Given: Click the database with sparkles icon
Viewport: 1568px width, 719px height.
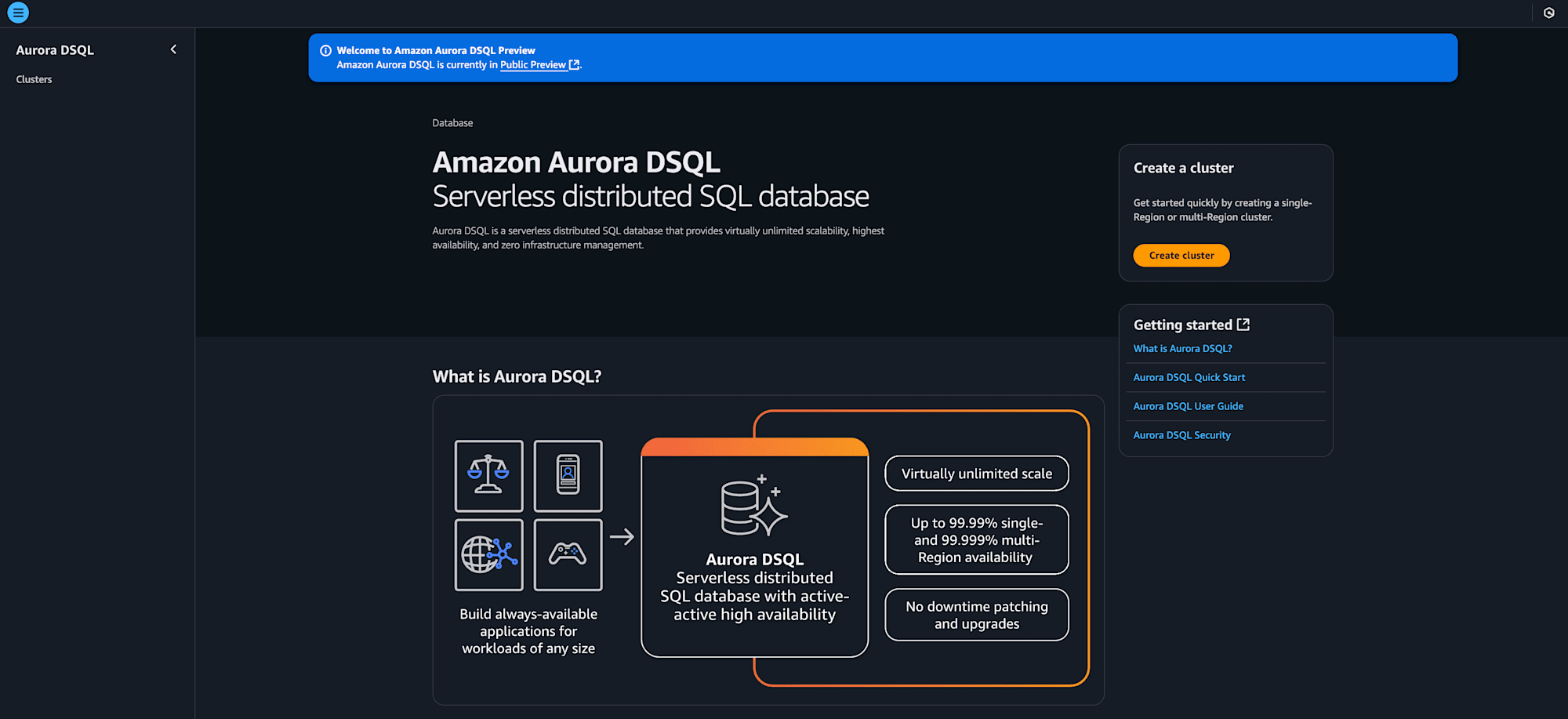Looking at the screenshot, I should point(754,506).
